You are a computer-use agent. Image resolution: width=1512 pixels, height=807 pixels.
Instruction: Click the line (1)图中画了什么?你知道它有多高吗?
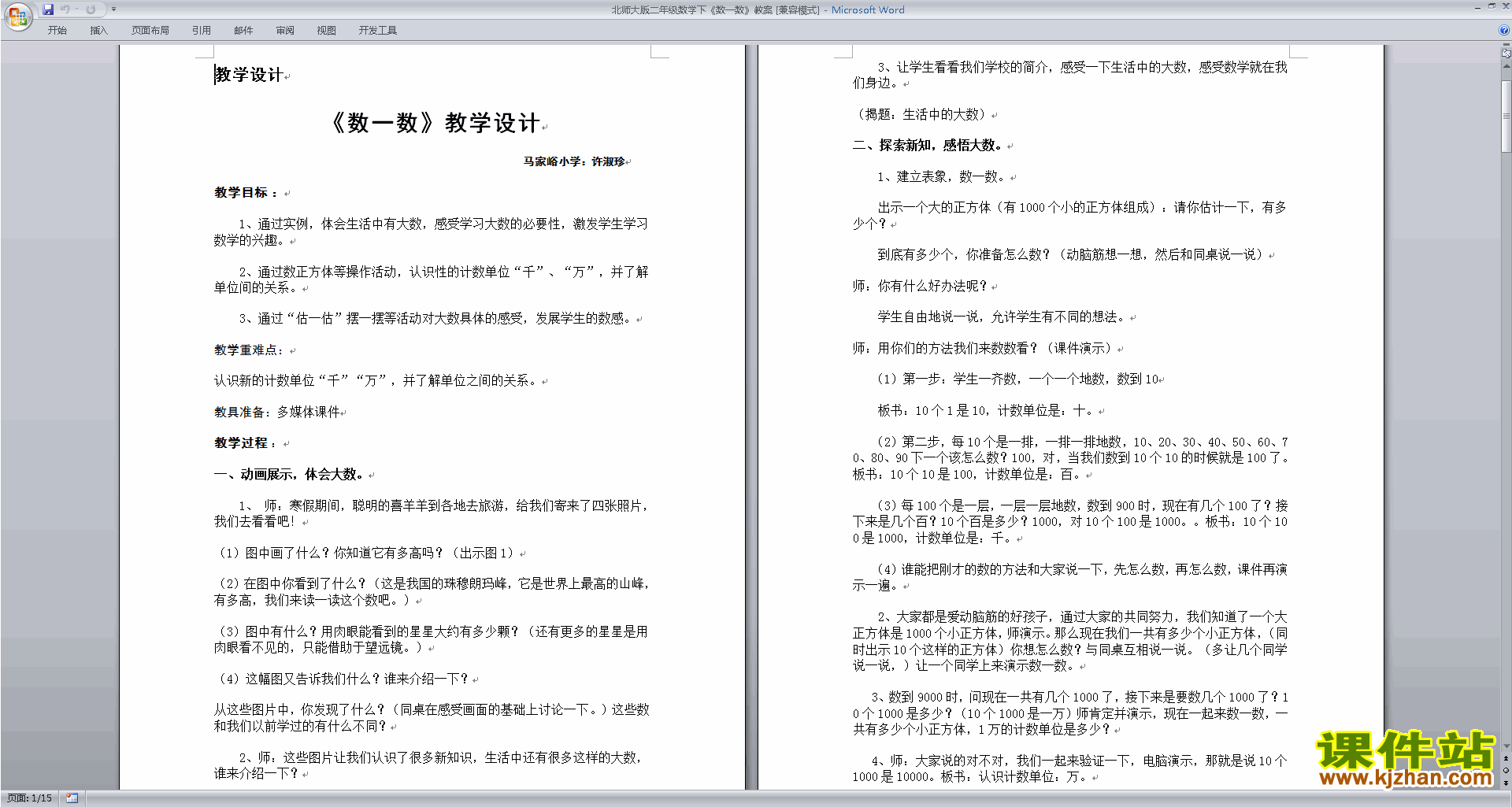[x=367, y=553]
